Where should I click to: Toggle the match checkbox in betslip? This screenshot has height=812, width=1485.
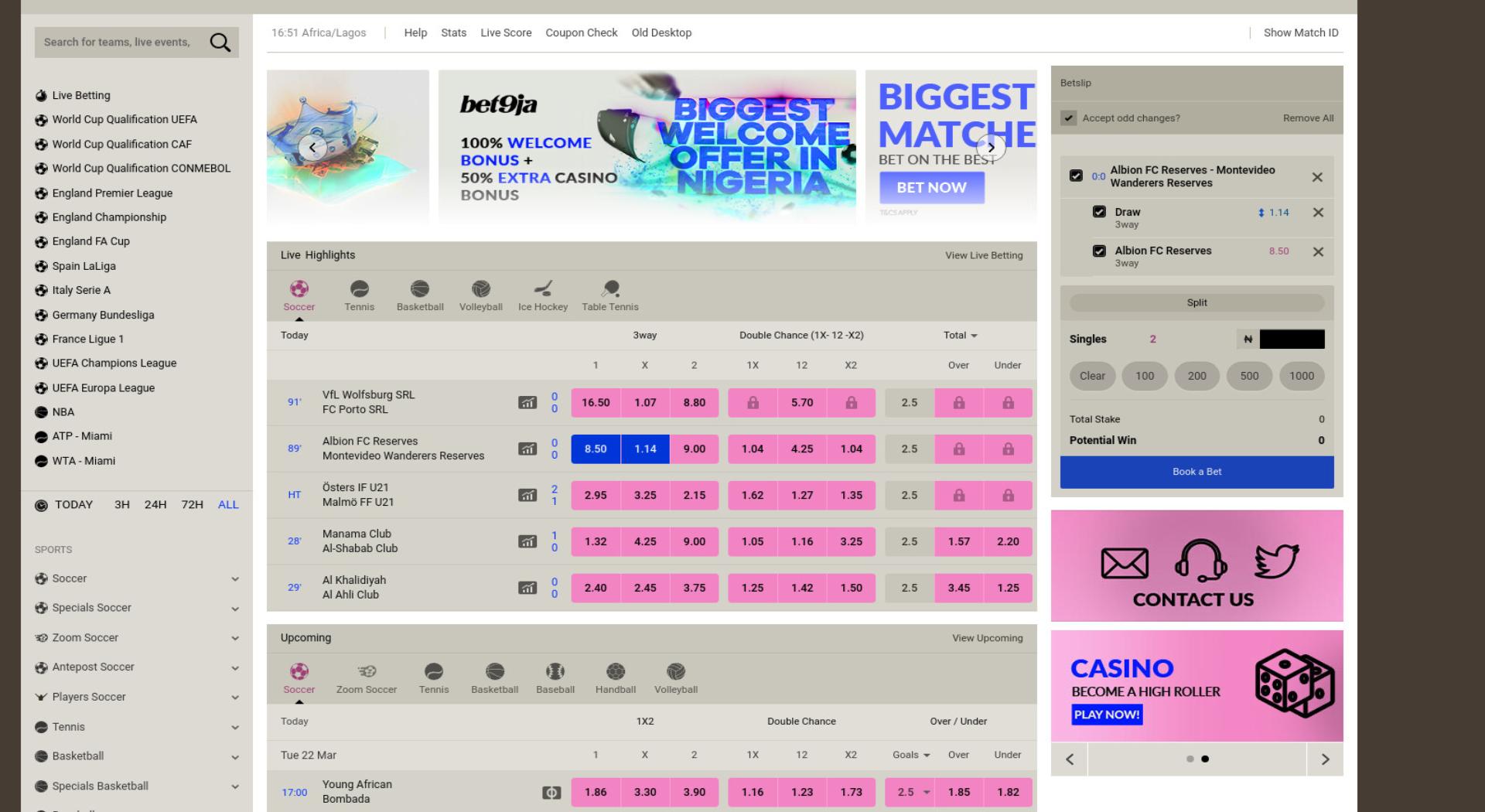(1076, 176)
